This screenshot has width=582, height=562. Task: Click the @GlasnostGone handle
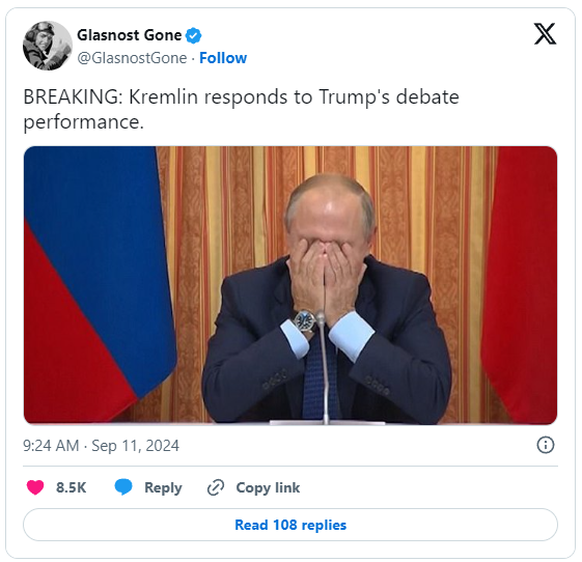132,58
